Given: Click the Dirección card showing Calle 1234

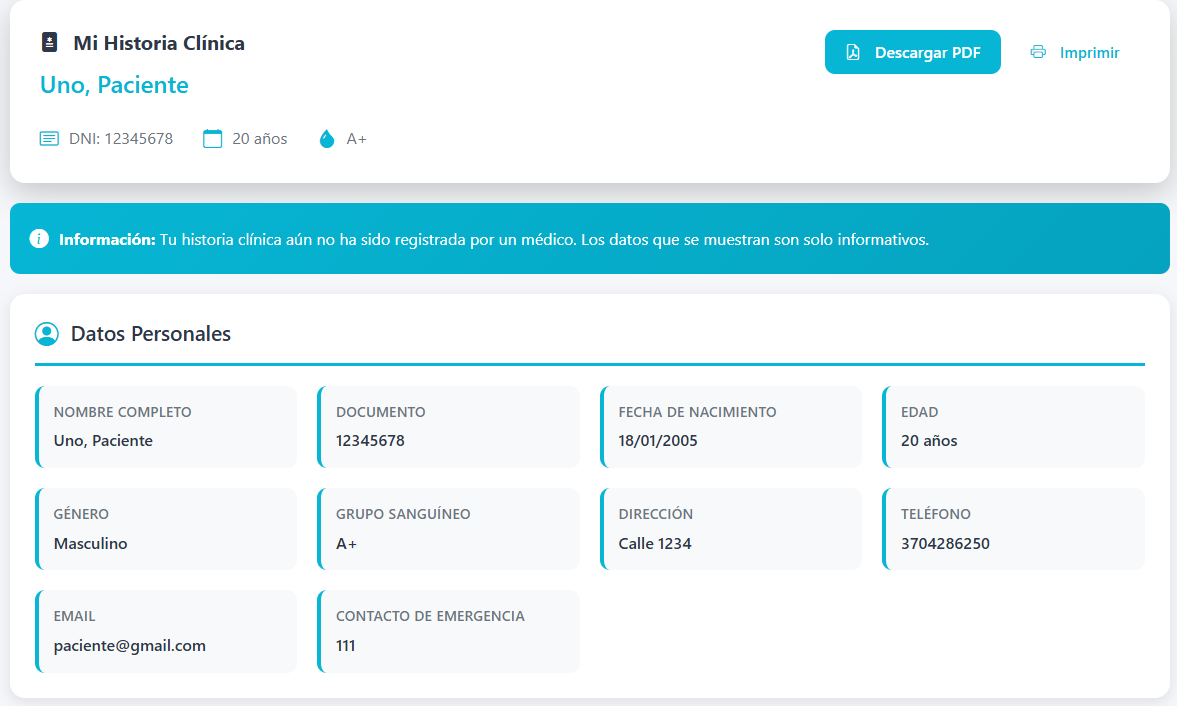Looking at the screenshot, I should [x=731, y=529].
